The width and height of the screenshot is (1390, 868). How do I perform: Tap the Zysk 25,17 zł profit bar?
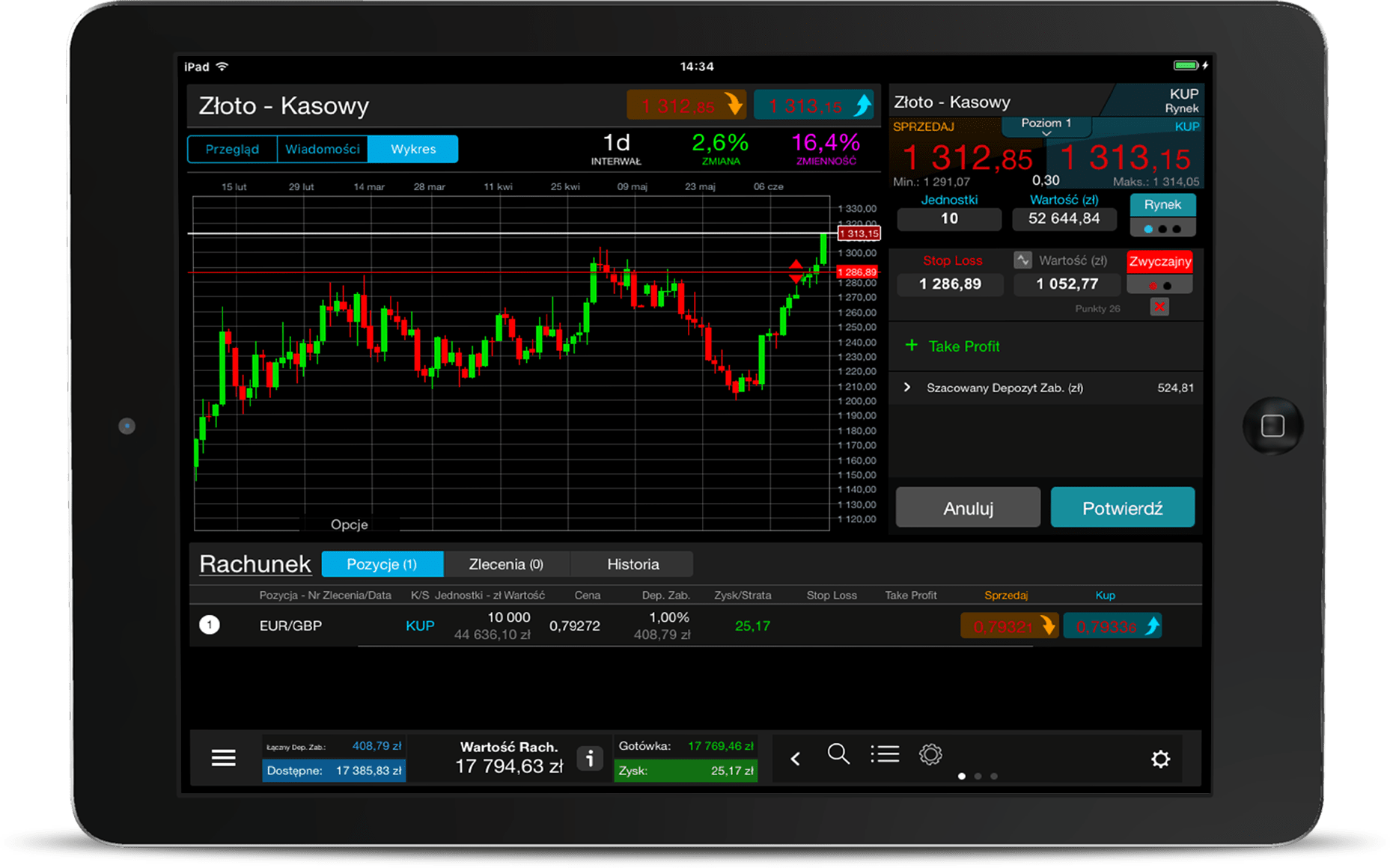point(686,771)
